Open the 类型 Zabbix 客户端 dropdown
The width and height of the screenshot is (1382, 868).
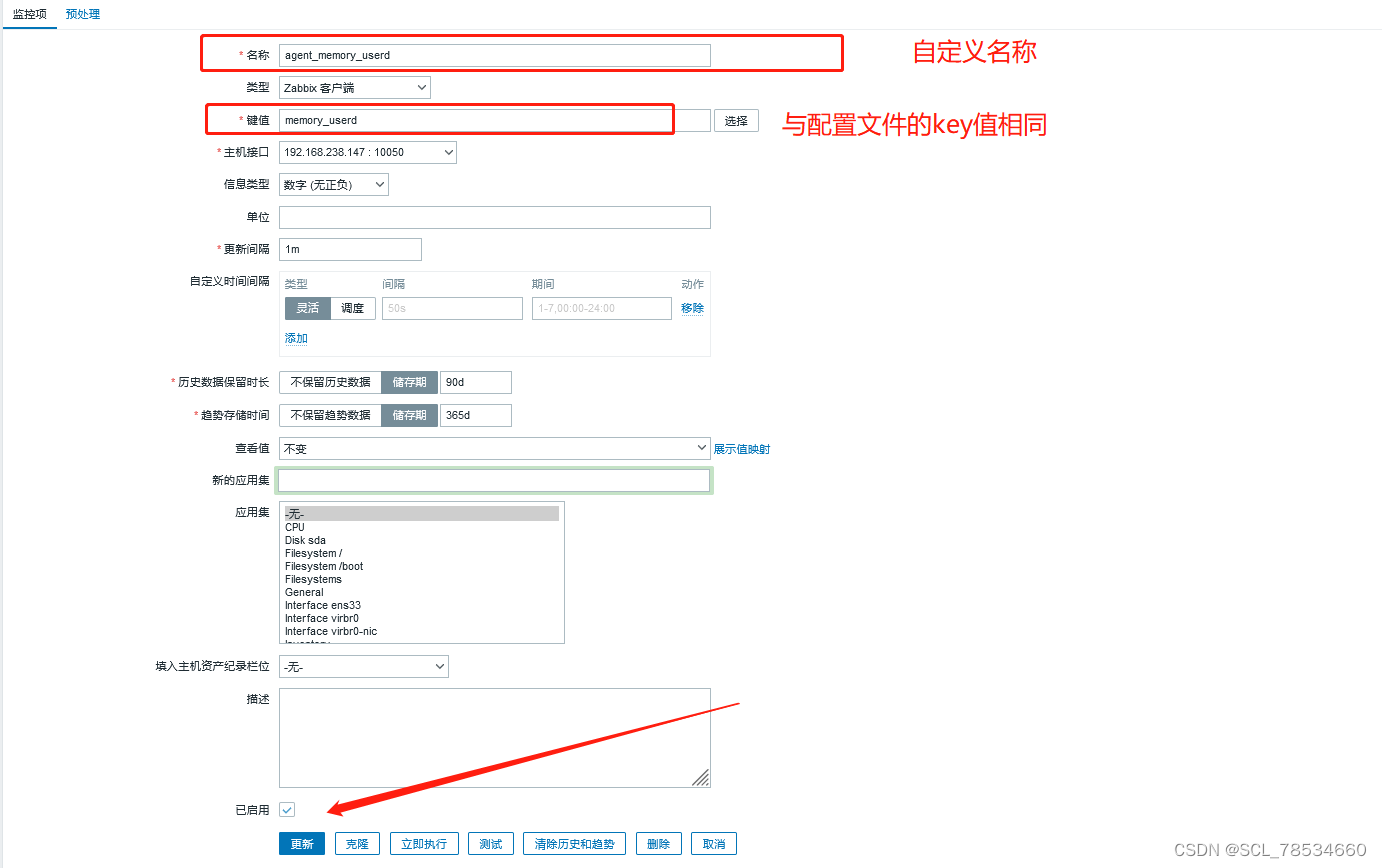355,88
